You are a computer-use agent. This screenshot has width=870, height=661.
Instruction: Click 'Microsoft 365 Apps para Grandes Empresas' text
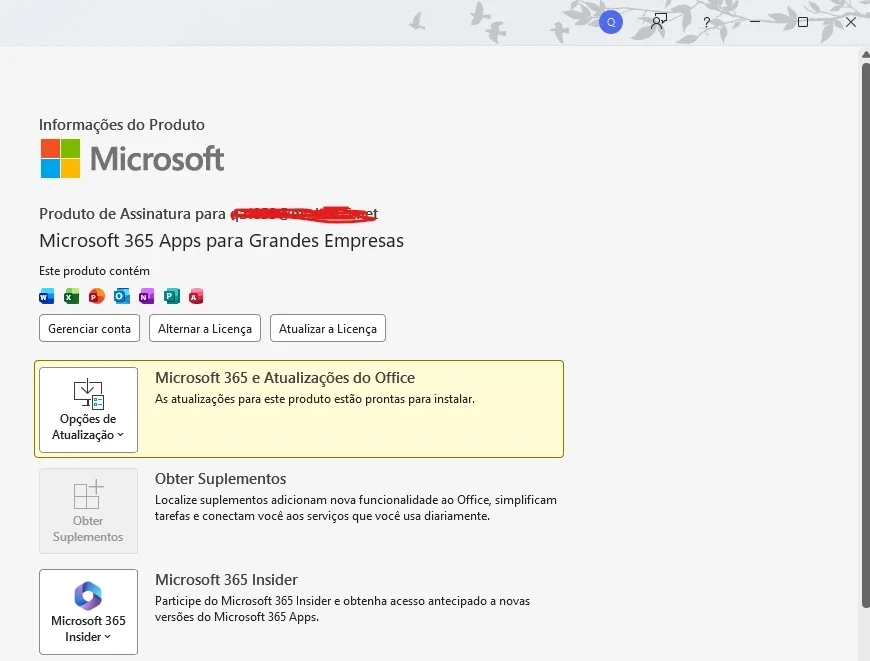tap(221, 241)
